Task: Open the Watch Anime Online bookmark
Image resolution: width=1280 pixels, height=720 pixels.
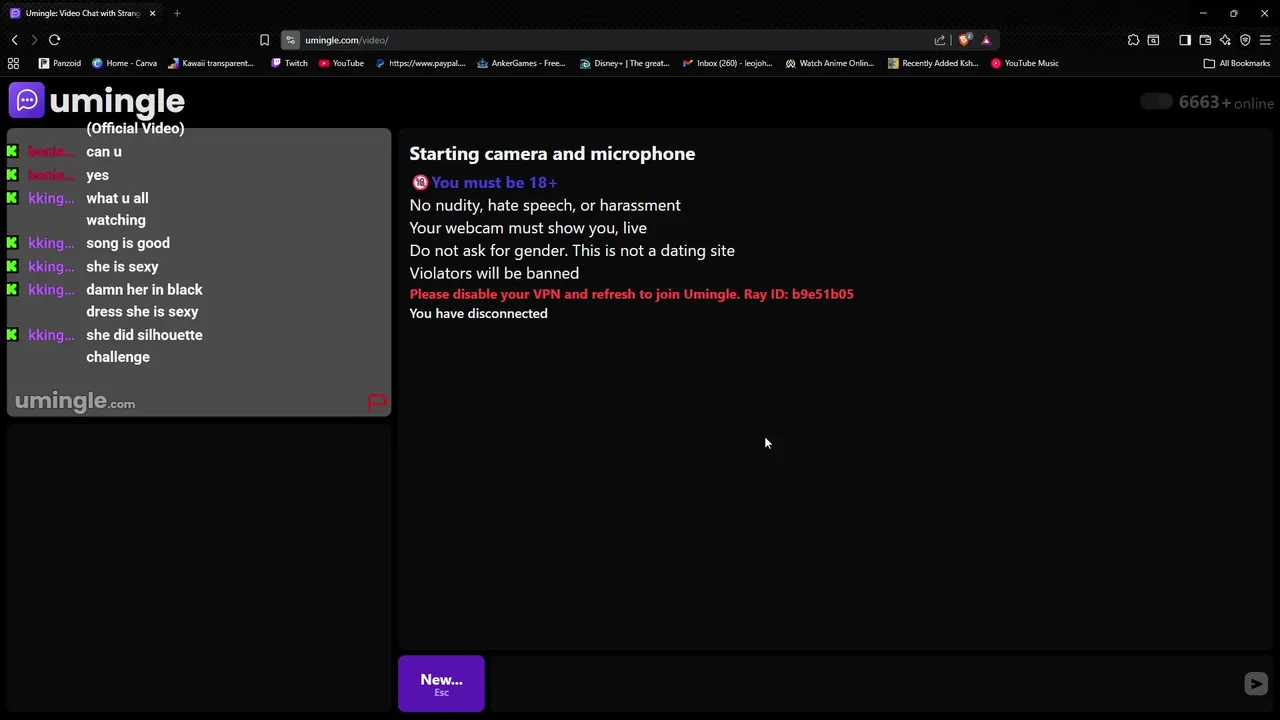Action: click(830, 63)
